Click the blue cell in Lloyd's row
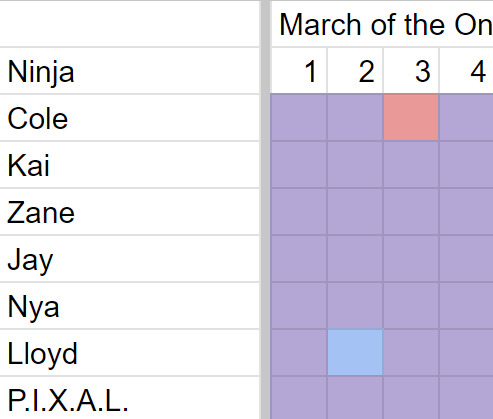Screen dimensions: 493x419 tap(355, 353)
